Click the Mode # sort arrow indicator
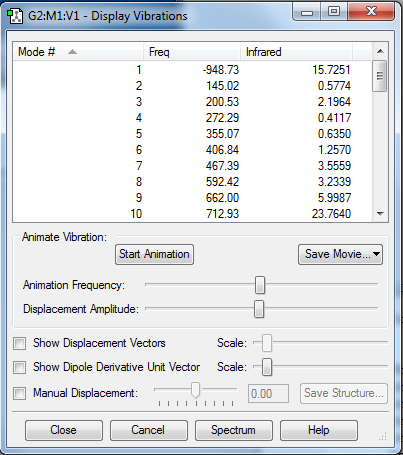The height and width of the screenshot is (455, 403). tap(72, 52)
